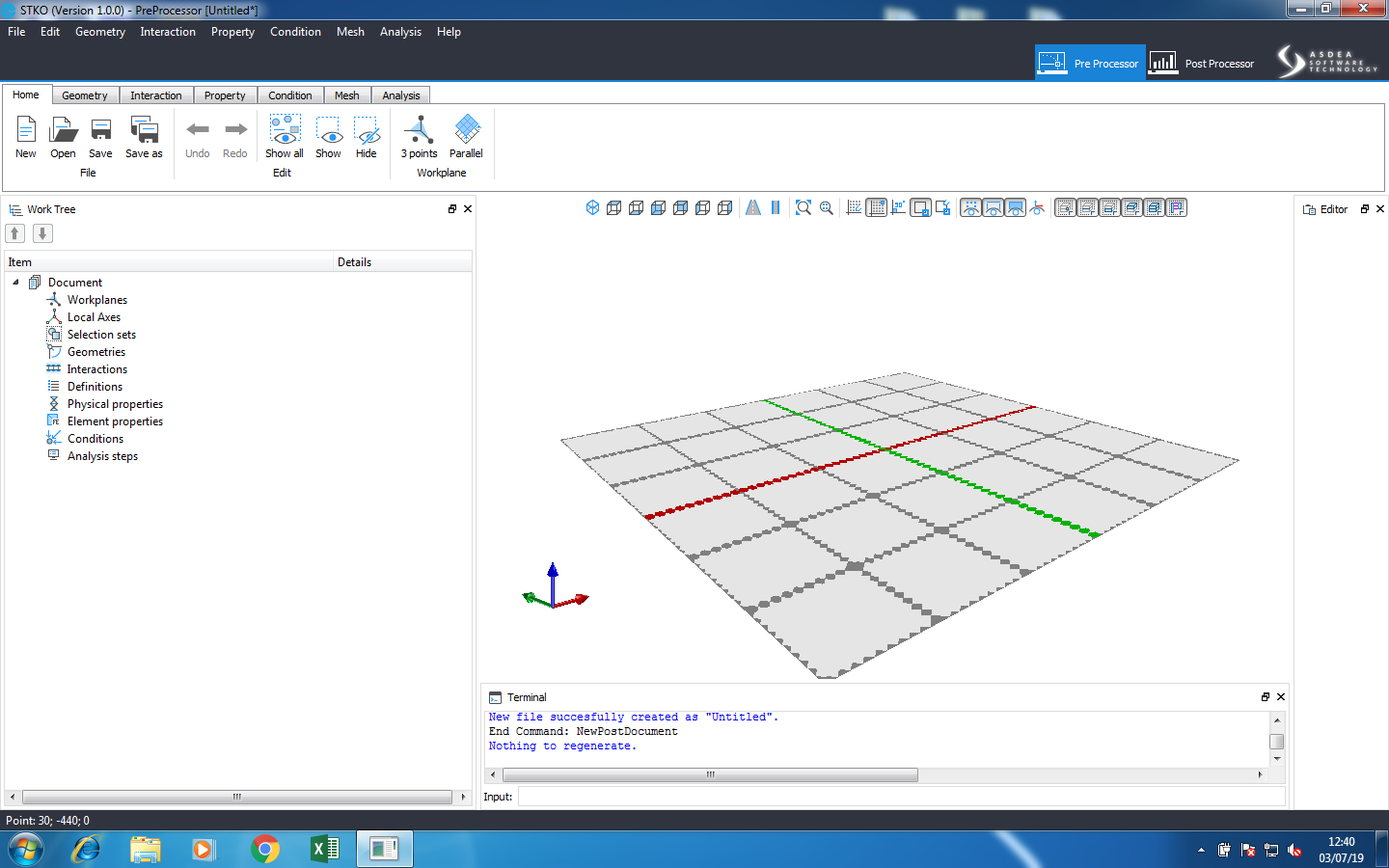Viewport: 1389px width, 868px height.
Task: Toggle the last selection filter button with the magenta icon
Action: click(1177, 207)
